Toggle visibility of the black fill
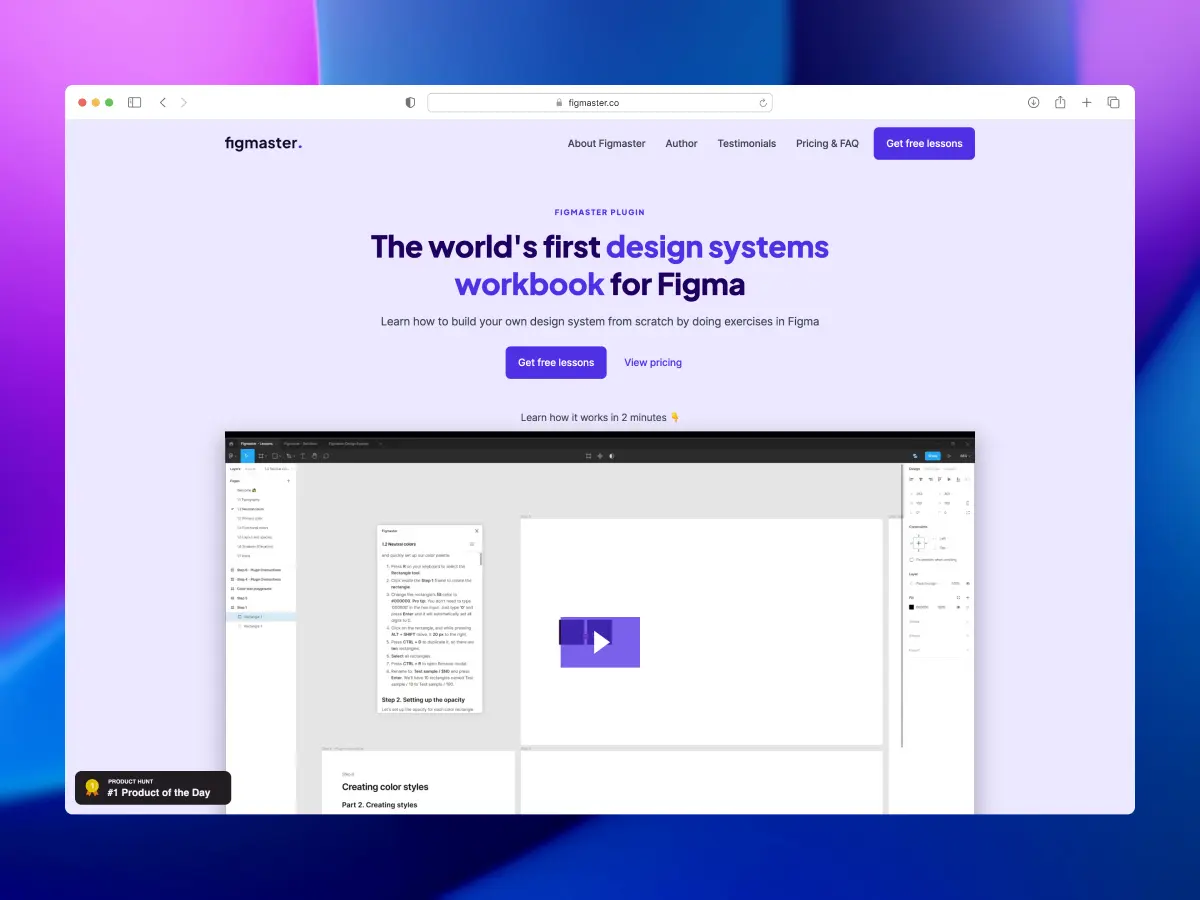Viewport: 1200px width, 900px height. (x=958, y=607)
